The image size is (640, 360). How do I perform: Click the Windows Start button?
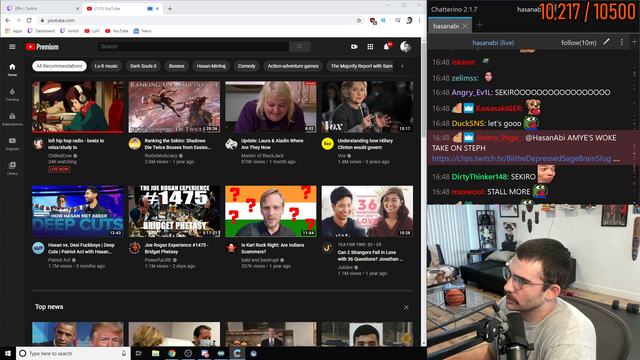[x=8, y=353]
